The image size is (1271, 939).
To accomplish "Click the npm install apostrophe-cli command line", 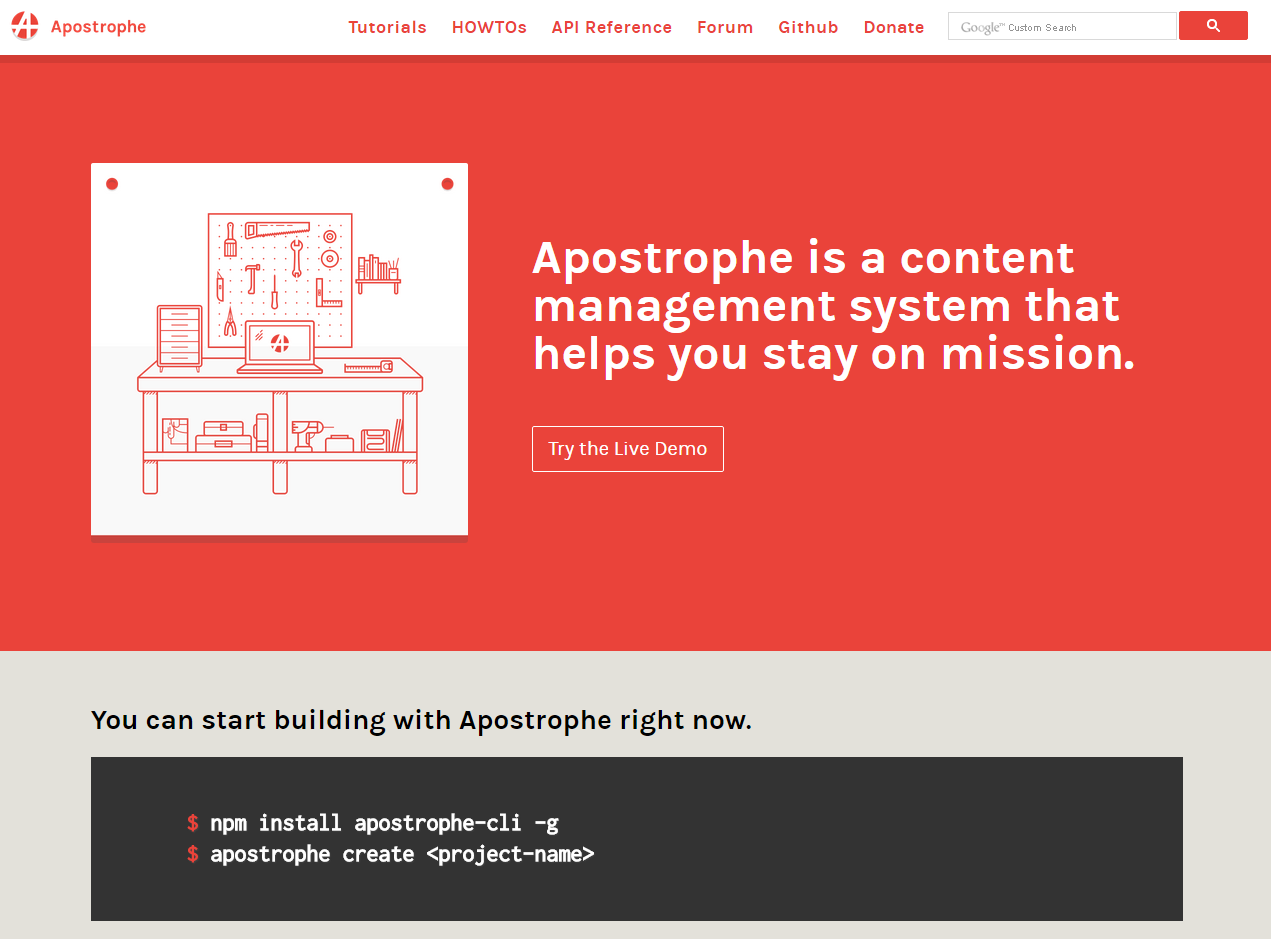I will tap(384, 823).
